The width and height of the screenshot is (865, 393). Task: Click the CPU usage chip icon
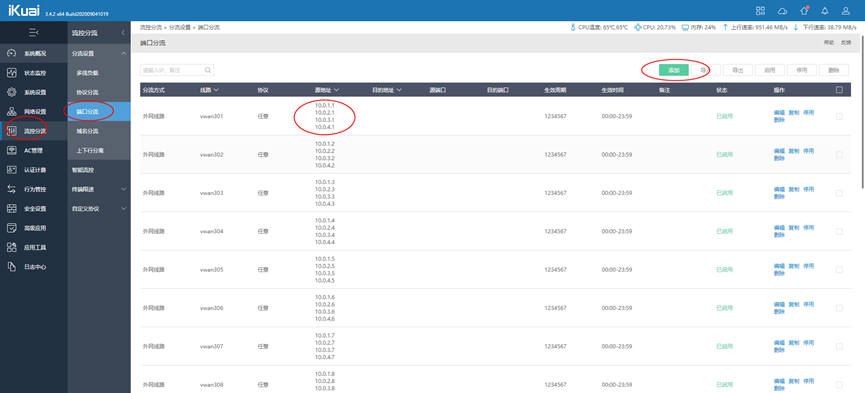click(x=638, y=27)
